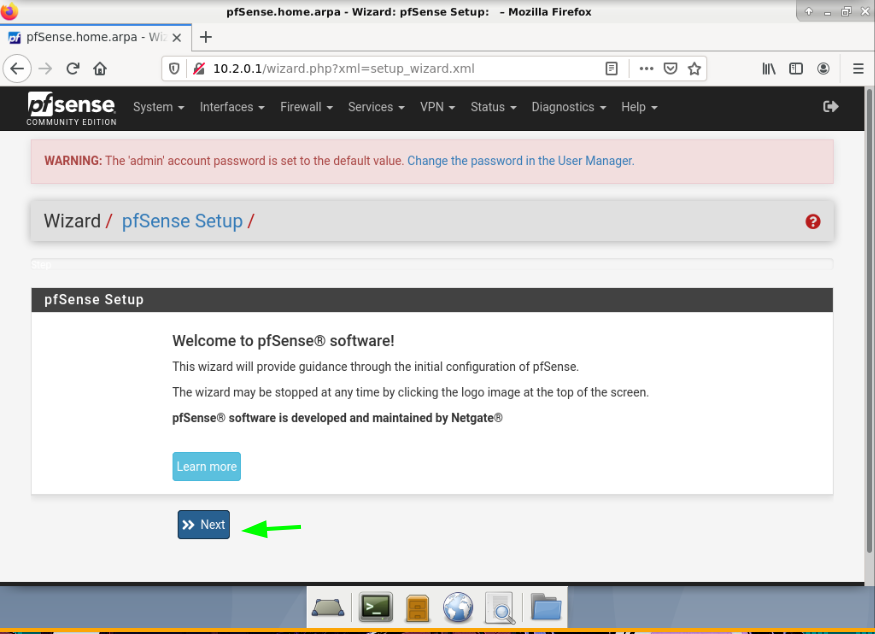This screenshot has width=875, height=634.
Task: Open the pfSense Setup breadcrumb link
Action: 182,221
